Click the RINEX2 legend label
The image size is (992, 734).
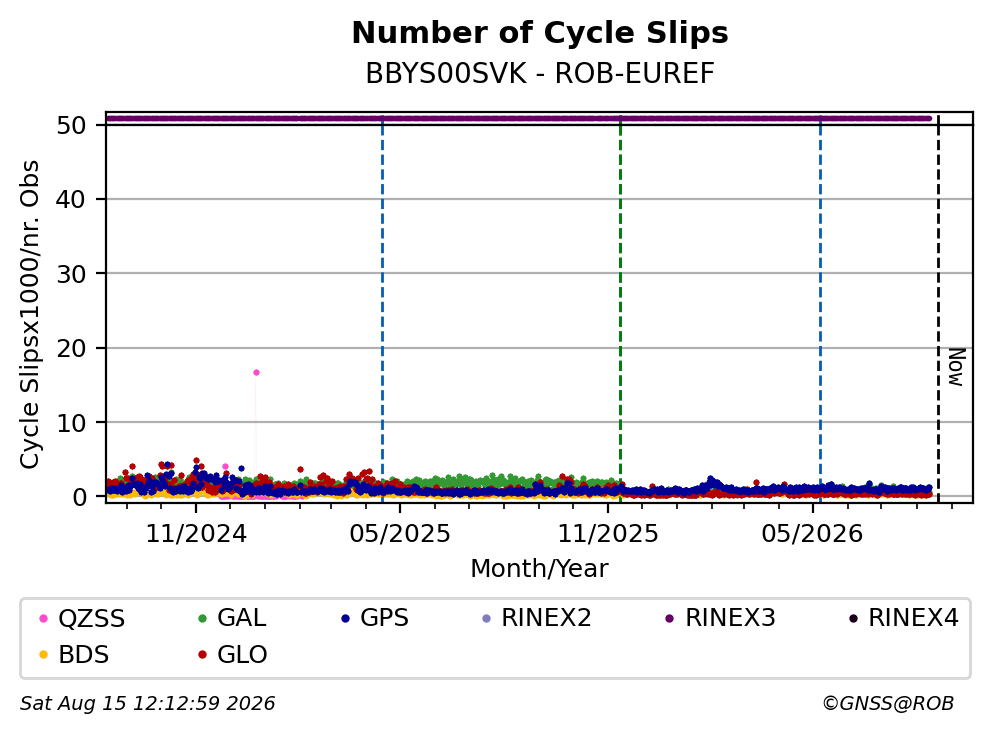[546, 618]
